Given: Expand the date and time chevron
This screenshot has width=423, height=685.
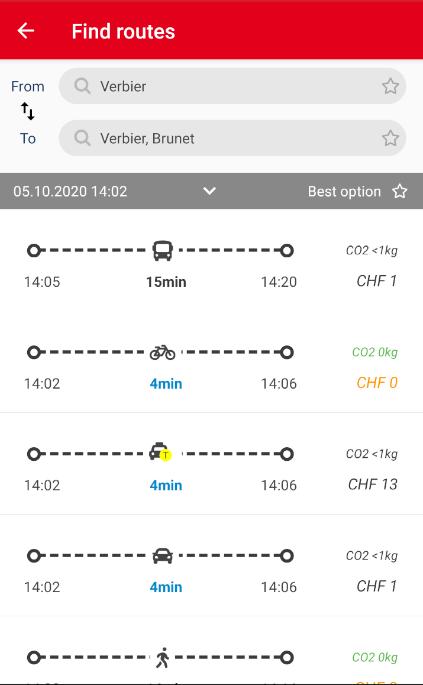Looking at the screenshot, I should point(209,191).
